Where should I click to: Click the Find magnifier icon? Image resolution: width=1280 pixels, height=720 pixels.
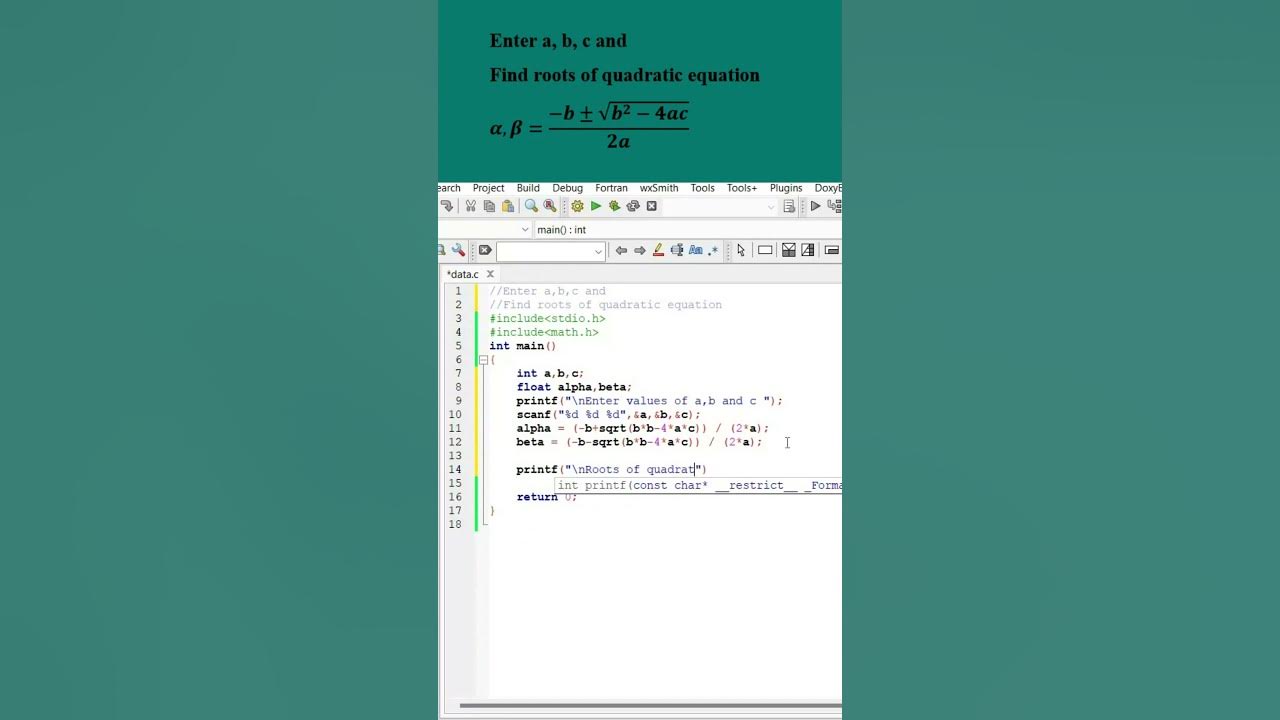pos(531,206)
